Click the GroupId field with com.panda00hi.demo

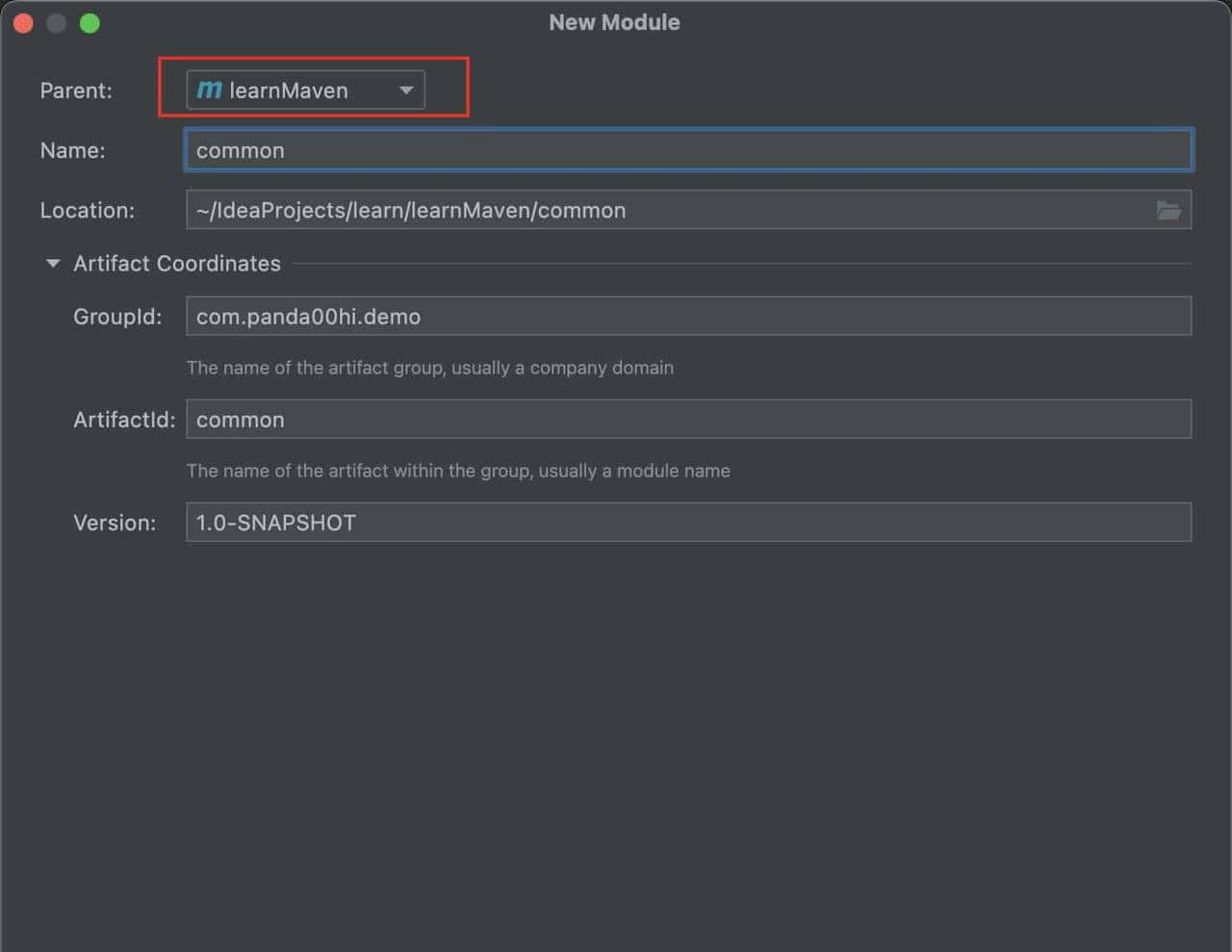[687, 317]
